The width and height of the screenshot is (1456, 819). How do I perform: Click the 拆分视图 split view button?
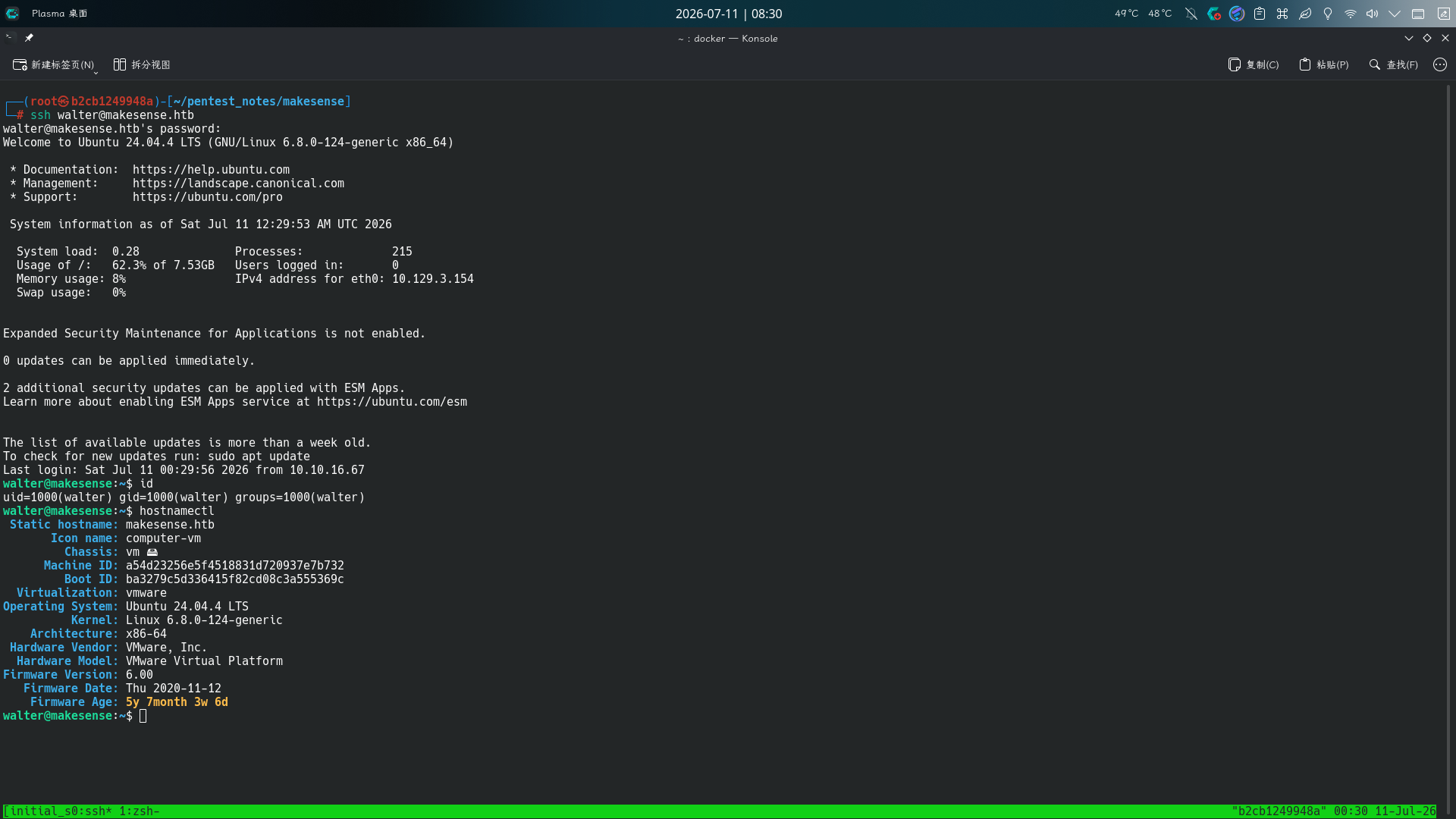pos(142,64)
